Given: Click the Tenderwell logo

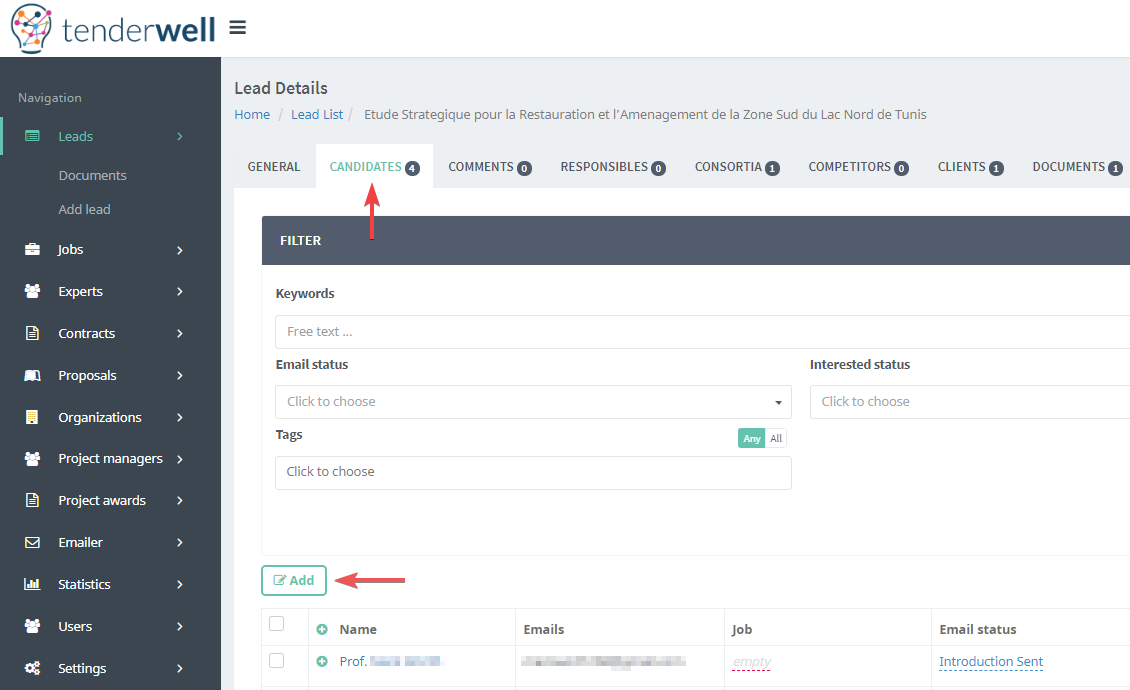Looking at the screenshot, I should click(x=113, y=29).
